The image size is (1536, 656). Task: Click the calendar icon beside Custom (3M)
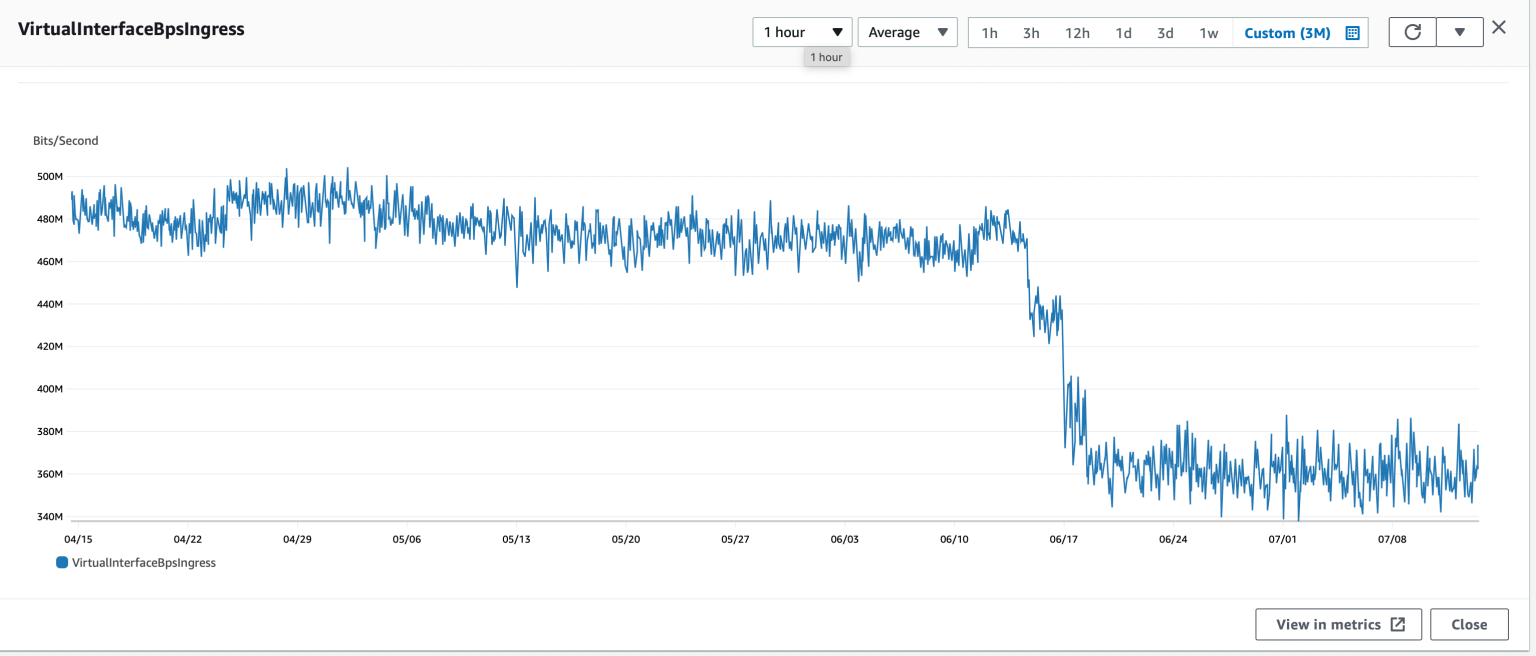point(1352,33)
